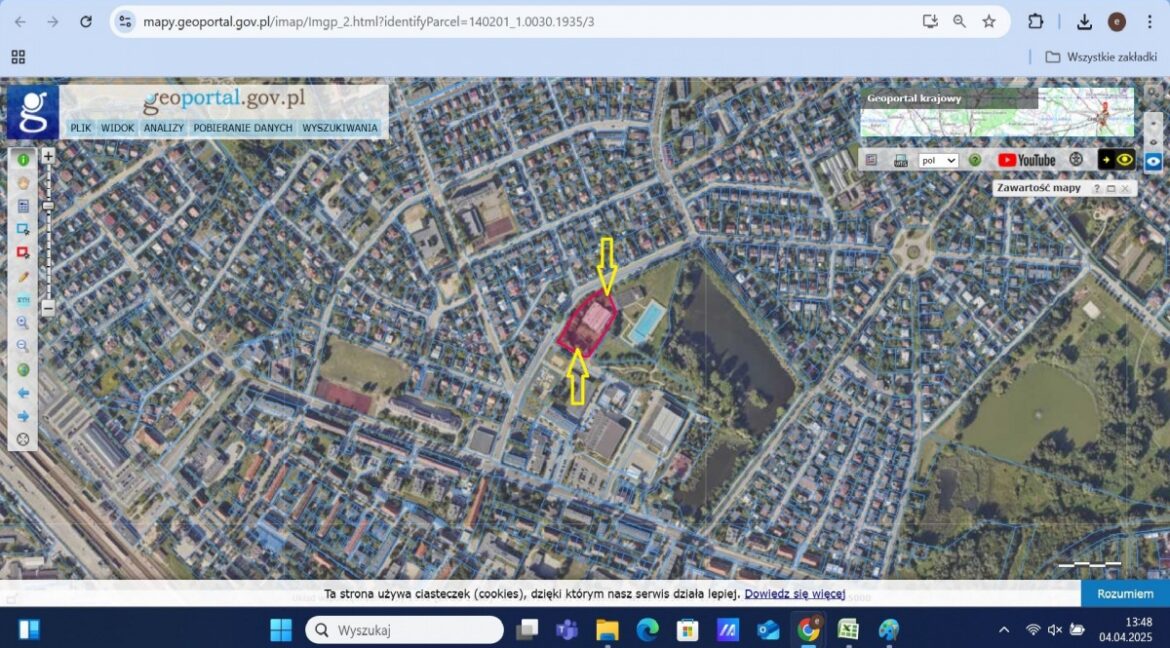Accept cookies with Rozumiem button

1125,594
